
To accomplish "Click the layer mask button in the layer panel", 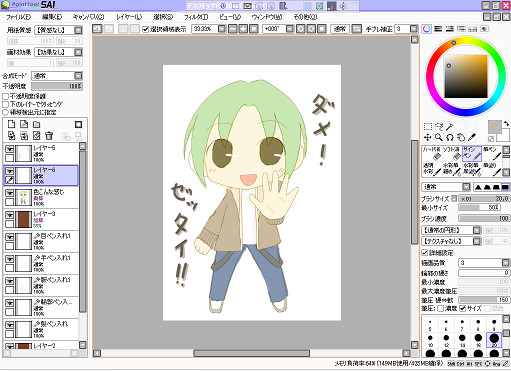I will coord(78,124).
